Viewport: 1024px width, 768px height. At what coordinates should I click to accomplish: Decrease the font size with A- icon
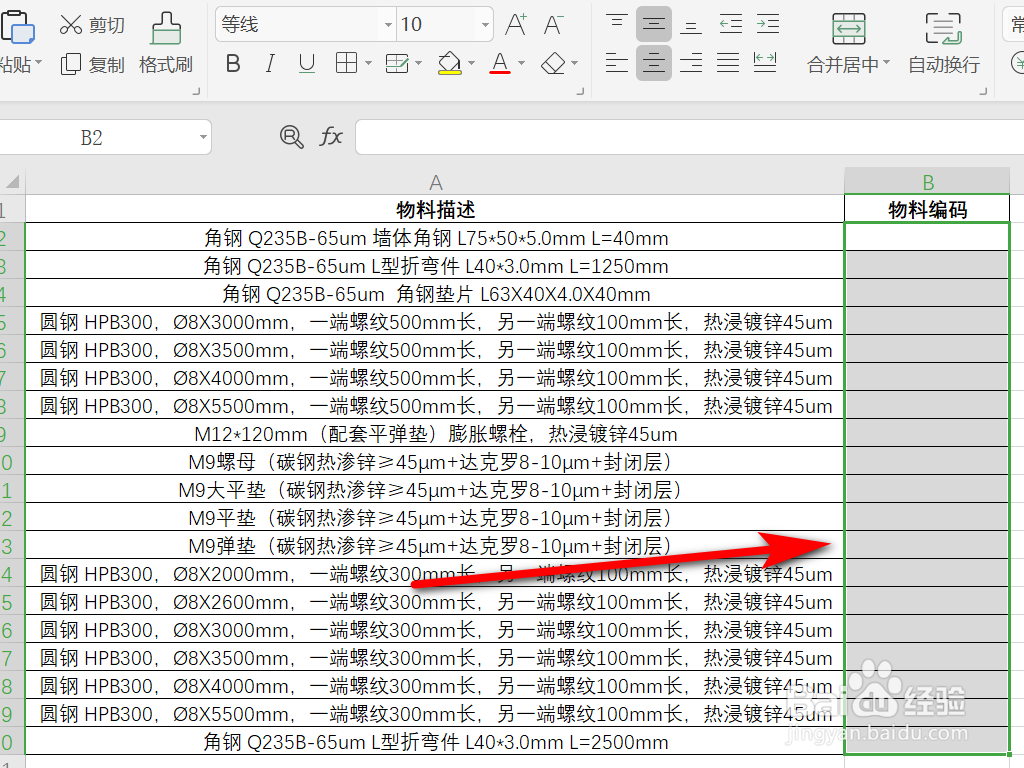point(555,25)
